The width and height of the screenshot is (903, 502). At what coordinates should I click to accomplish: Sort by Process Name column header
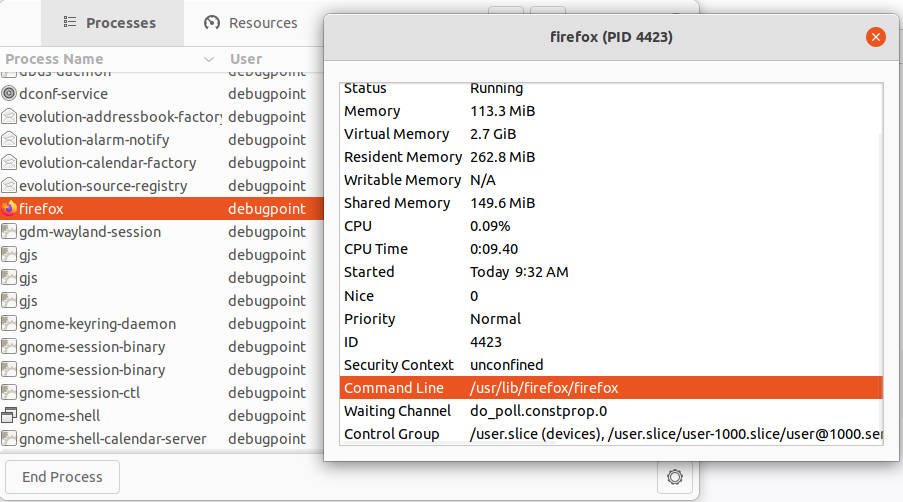click(x=109, y=59)
